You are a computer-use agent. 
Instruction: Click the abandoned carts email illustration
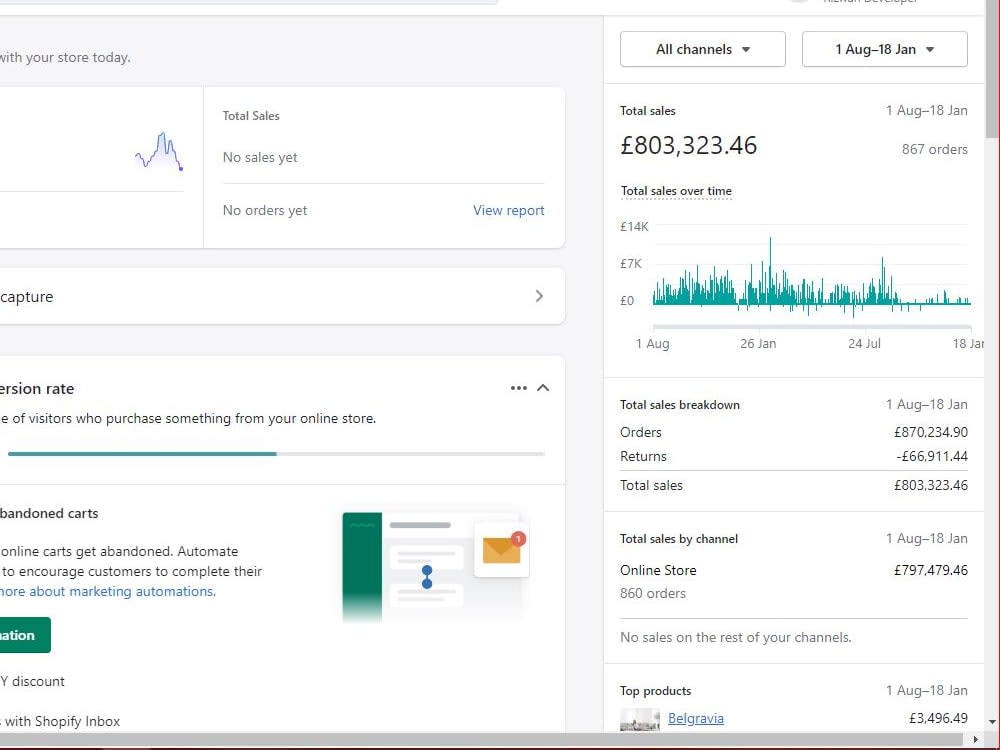[436, 566]
